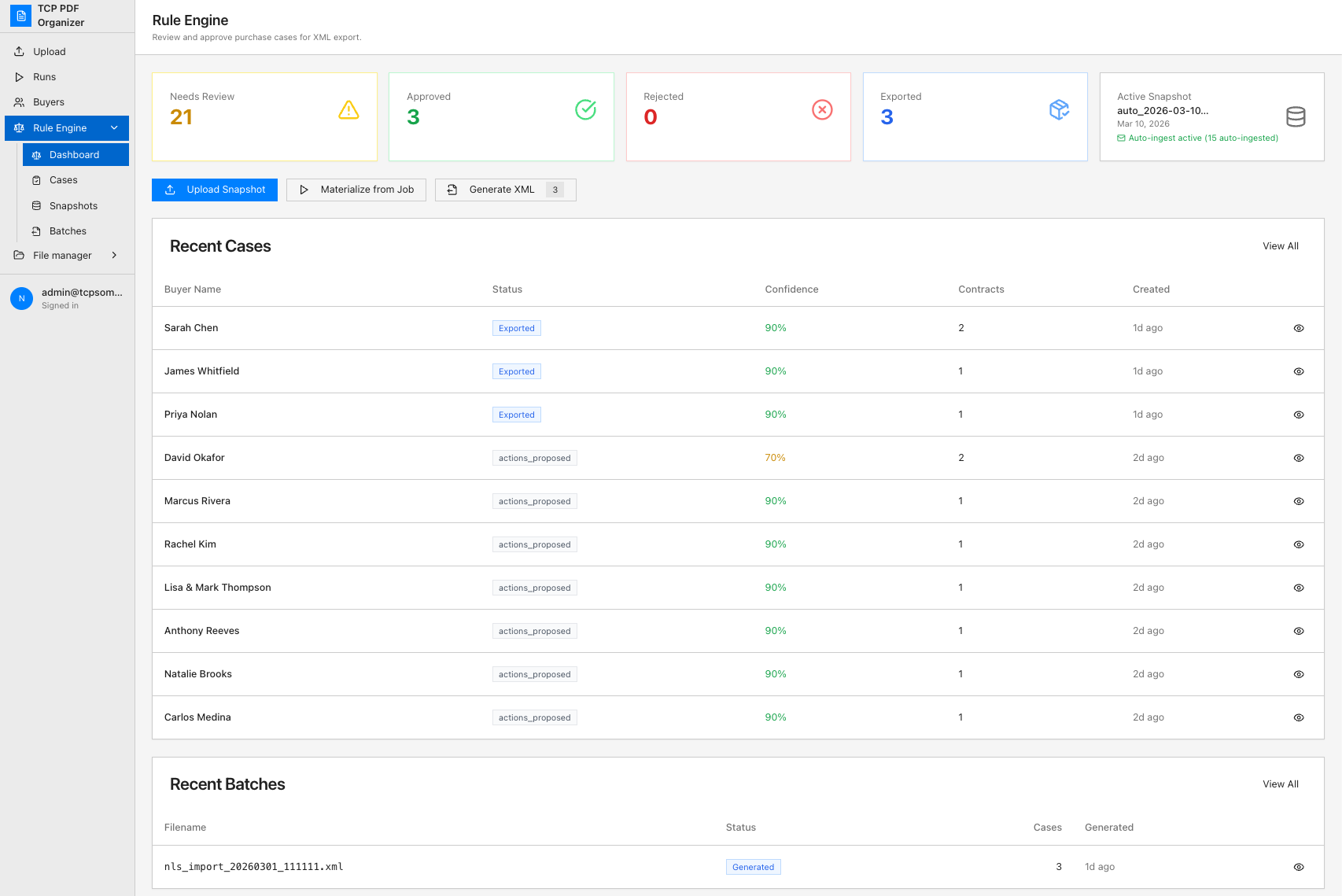Open Buyers in the sidebar
This screenshot has height=896, width=1342.
[x=67, y=102]
